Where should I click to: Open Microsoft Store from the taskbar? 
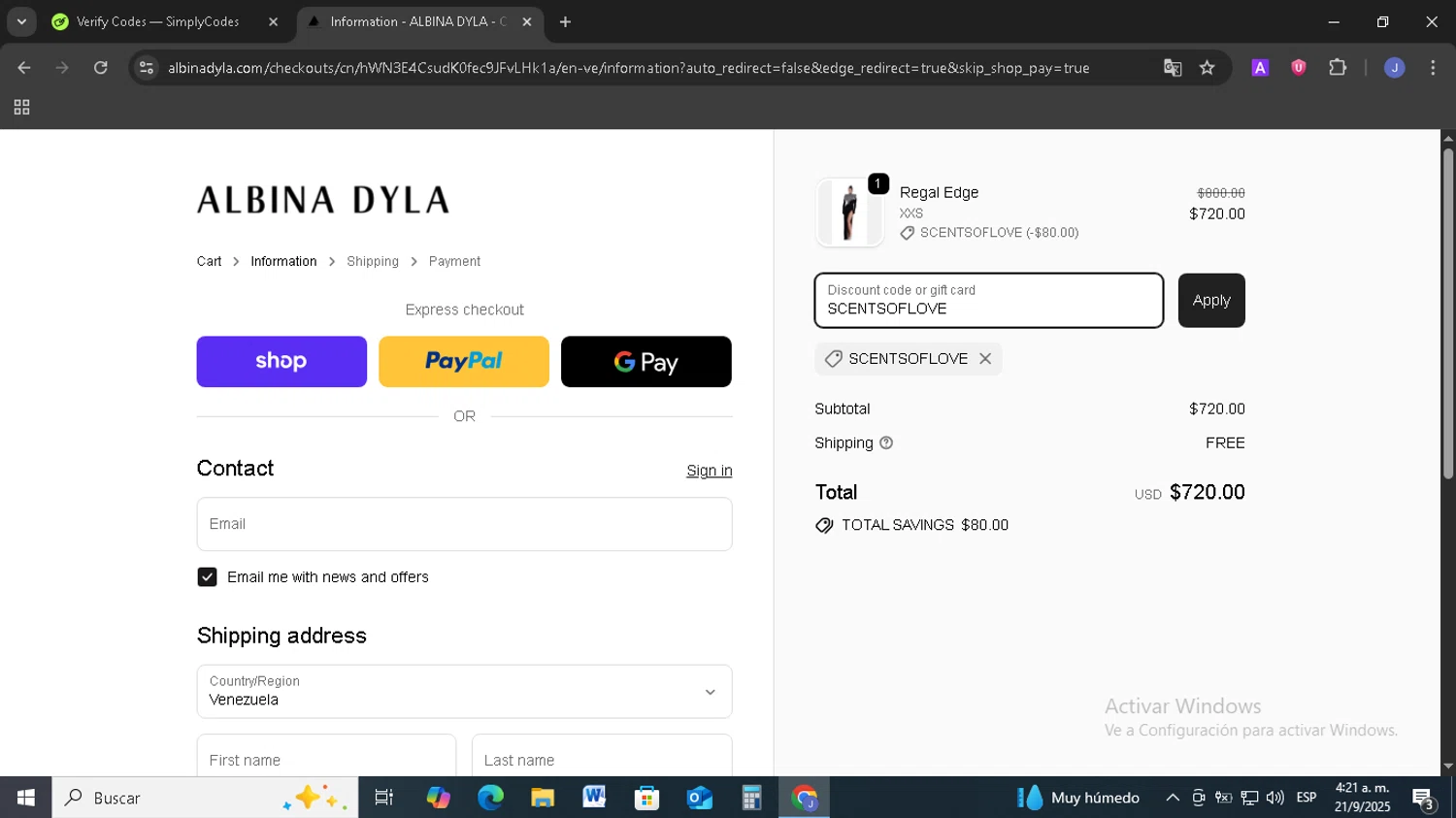pyautogui.click(x=647, y=798)
